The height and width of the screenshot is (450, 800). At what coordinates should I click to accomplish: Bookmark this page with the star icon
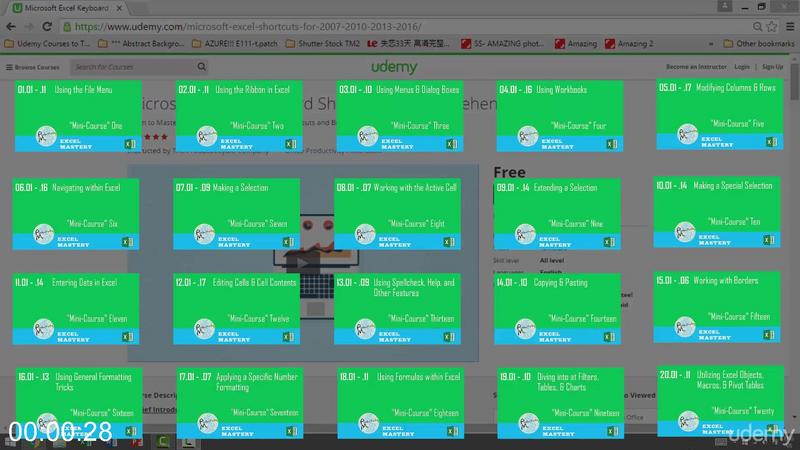click(772, 27)
